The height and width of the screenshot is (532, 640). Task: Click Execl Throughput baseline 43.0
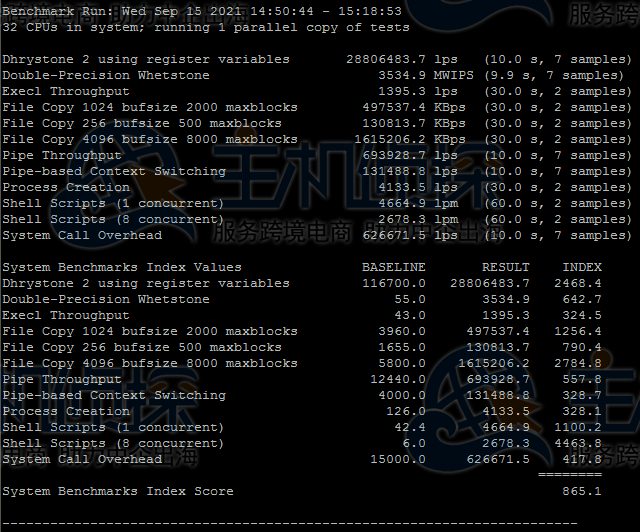(410, 315)
